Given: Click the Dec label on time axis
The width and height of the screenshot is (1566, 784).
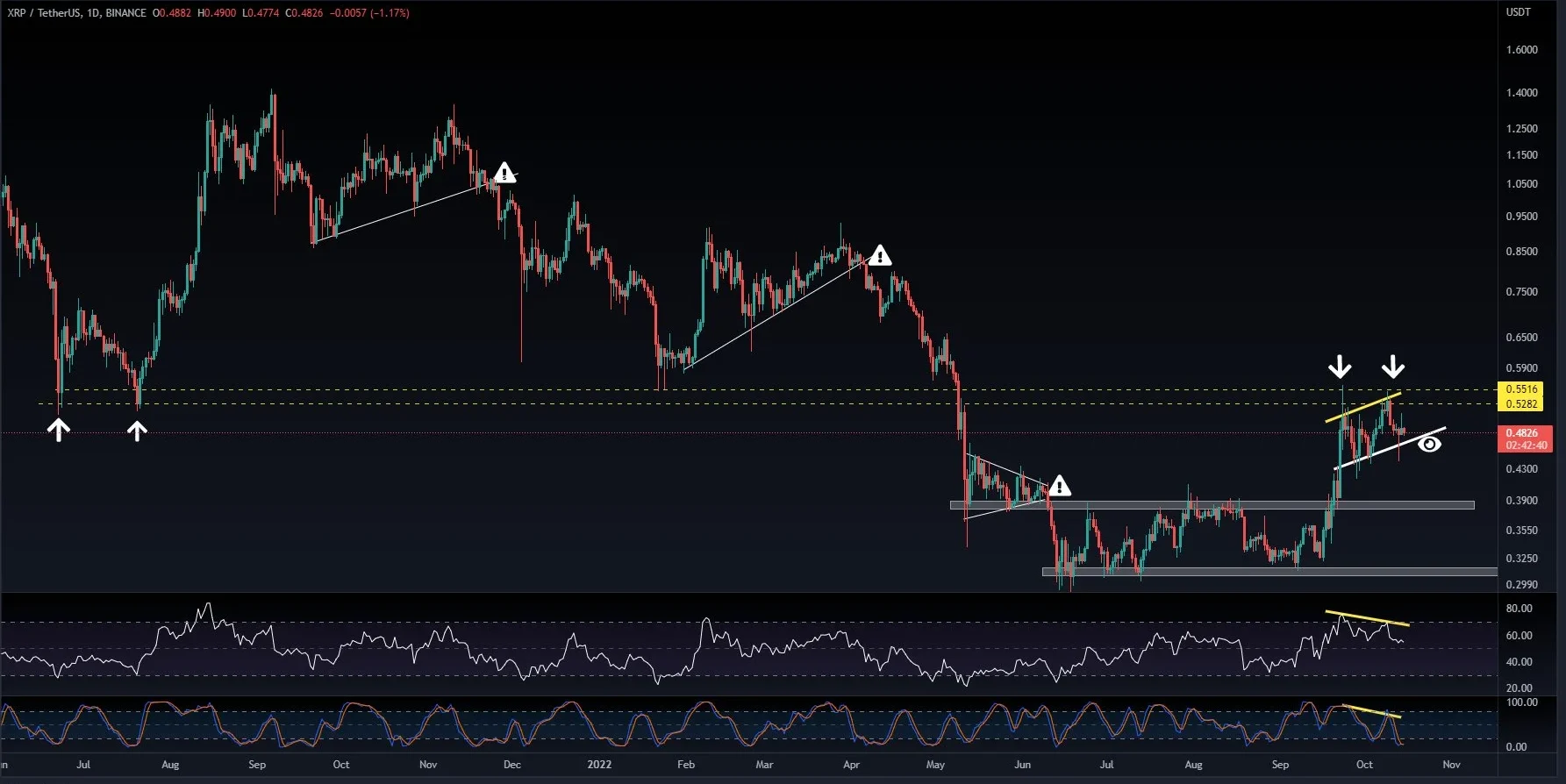Looking at the screenshot, I should click(512, 765).
